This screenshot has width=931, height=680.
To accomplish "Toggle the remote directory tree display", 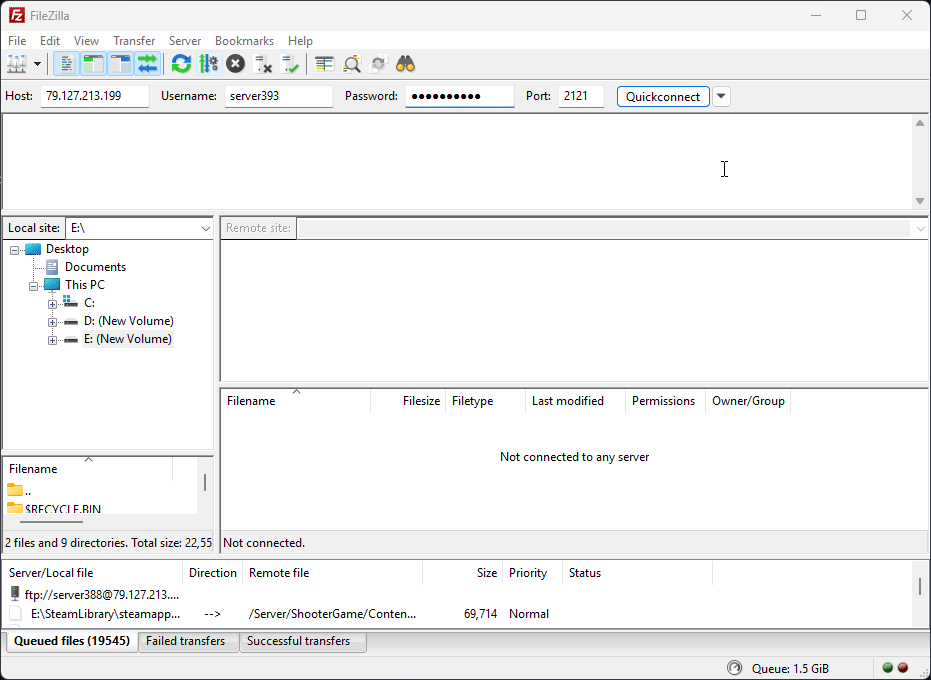I will pyautogui.click(x=121, y=64).
